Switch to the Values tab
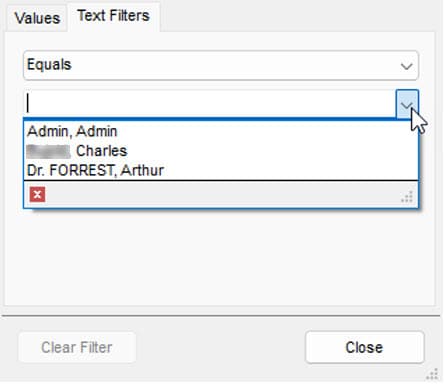 click(37, 18)
